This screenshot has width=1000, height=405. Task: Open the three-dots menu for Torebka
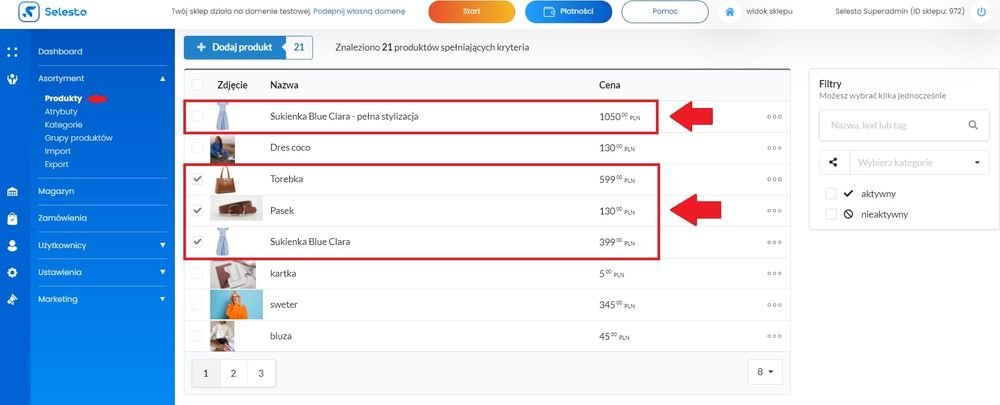(774, 179)
